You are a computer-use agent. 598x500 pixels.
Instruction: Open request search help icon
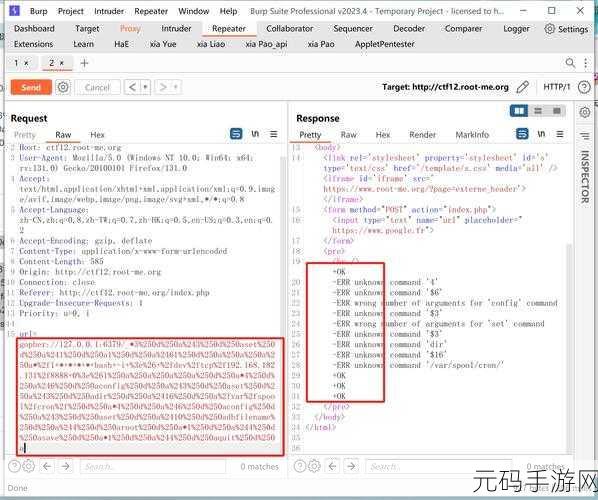(x=14, y=466)
